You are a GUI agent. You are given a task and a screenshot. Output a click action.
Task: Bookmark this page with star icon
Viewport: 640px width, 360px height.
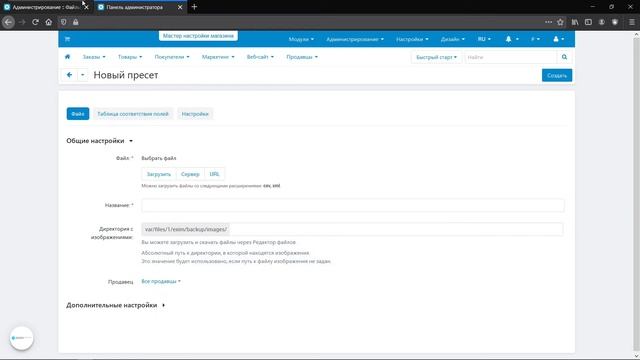[x=560, y=22]
